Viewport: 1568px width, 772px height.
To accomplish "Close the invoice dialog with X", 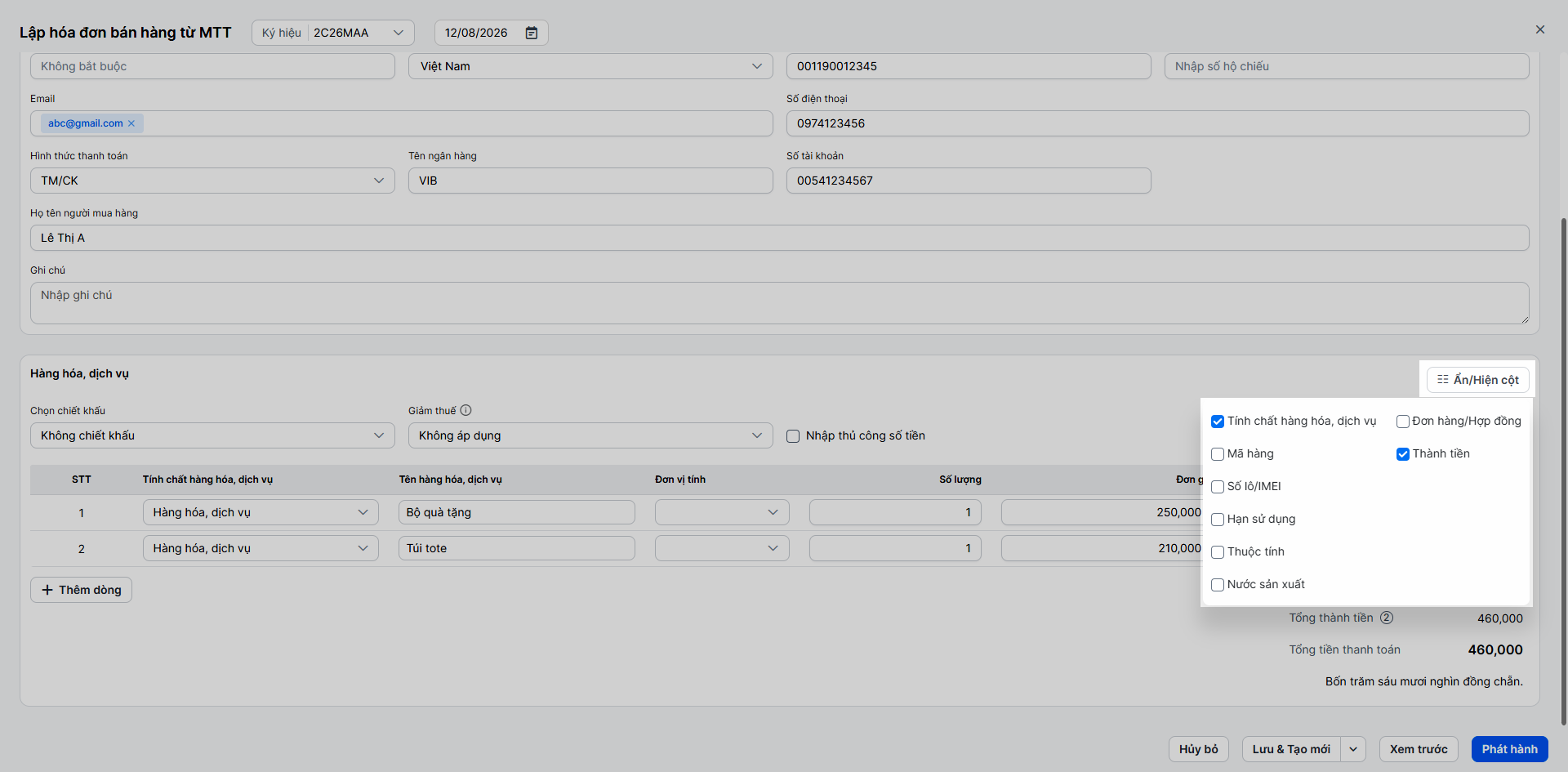I will pos(1540,29).
